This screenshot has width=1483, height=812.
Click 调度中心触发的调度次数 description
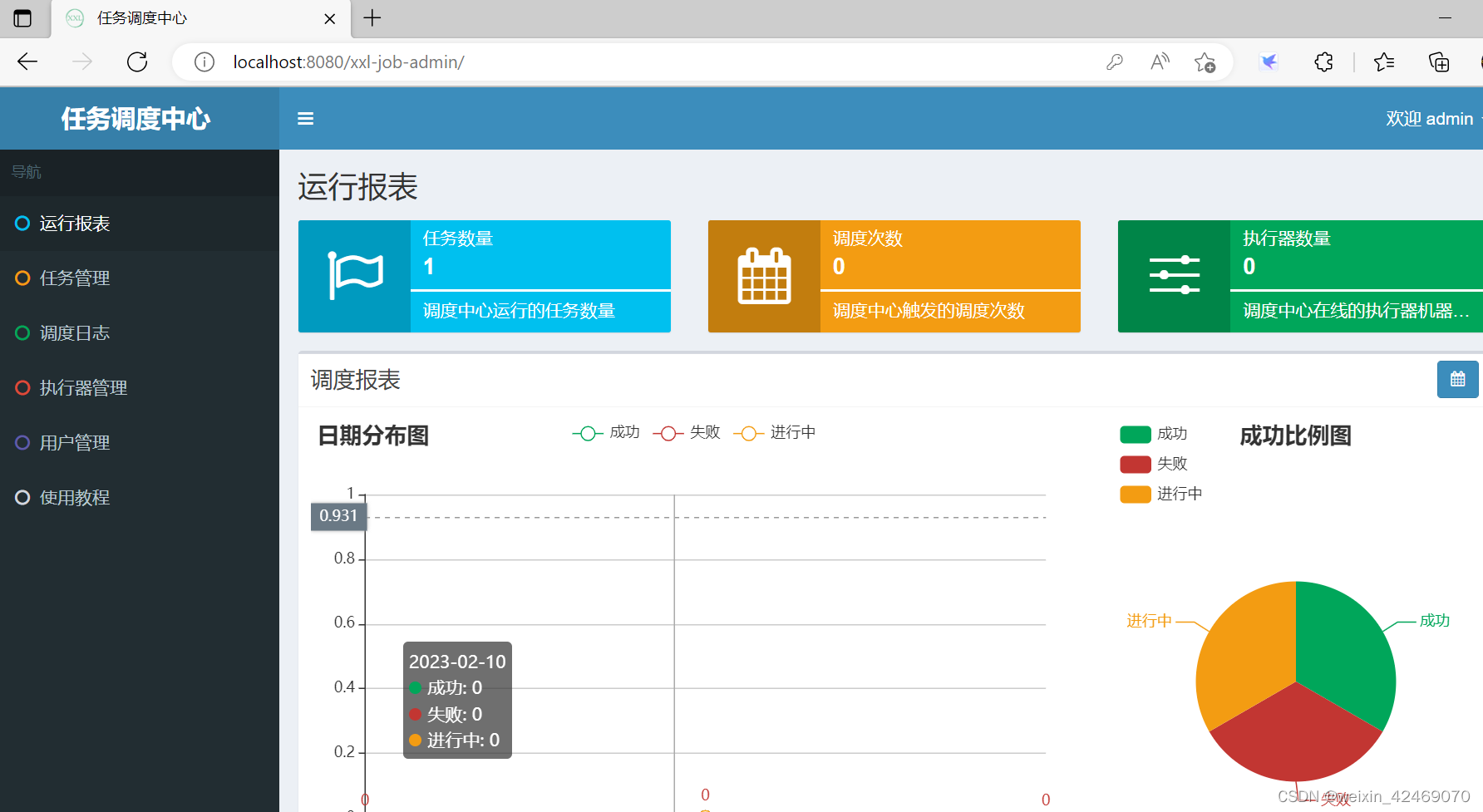tap(929, 311)
